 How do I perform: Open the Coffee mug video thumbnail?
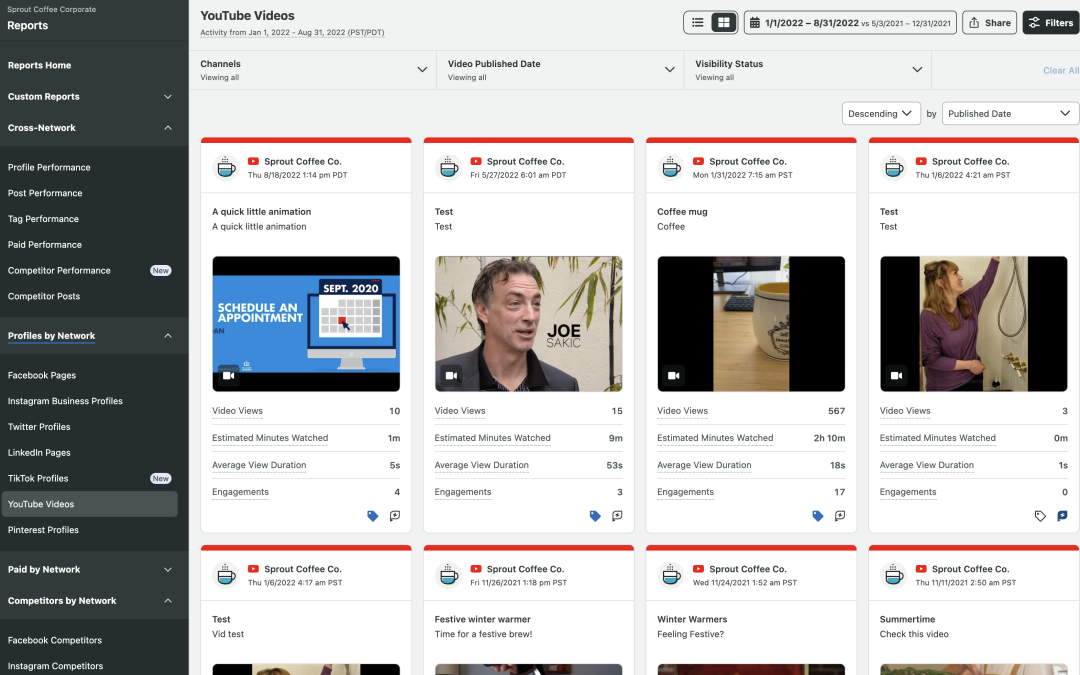pyautogui.click(x=751, y=324)
